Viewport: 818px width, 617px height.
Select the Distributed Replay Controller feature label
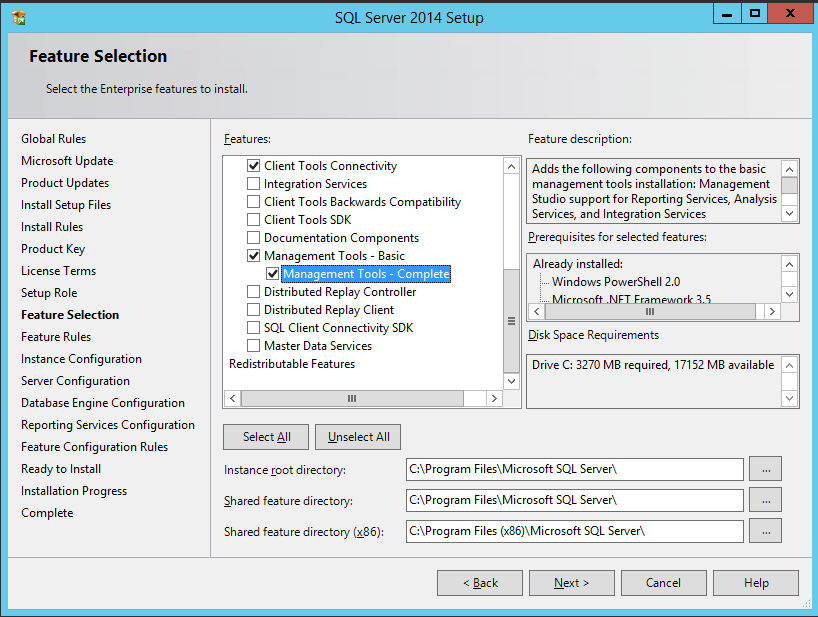click(x=340, y=292)
